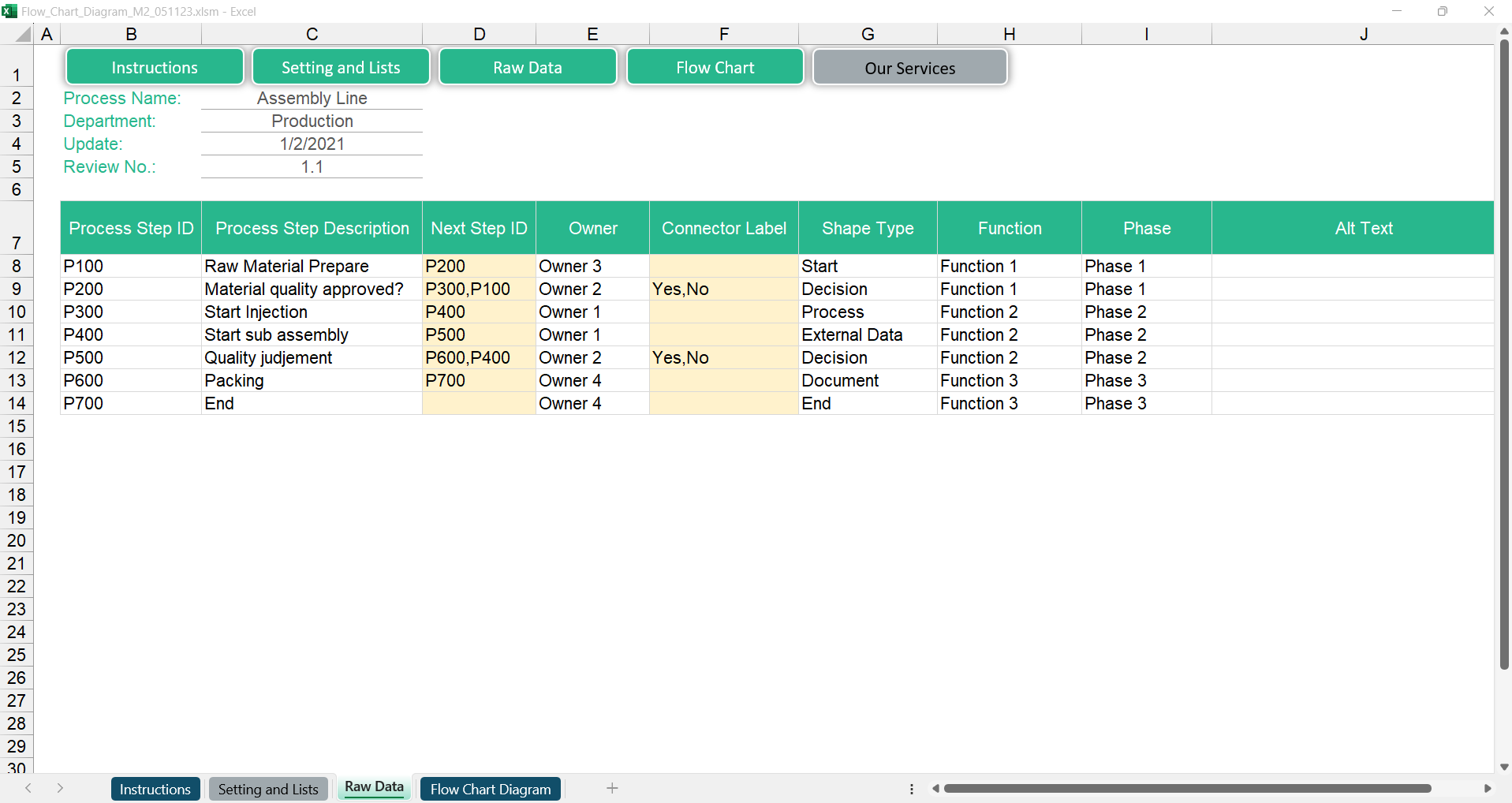This screenshot has height=803, width=1512.
Task: Click the horizontal scrollbar left arrow
Action: 935,788
